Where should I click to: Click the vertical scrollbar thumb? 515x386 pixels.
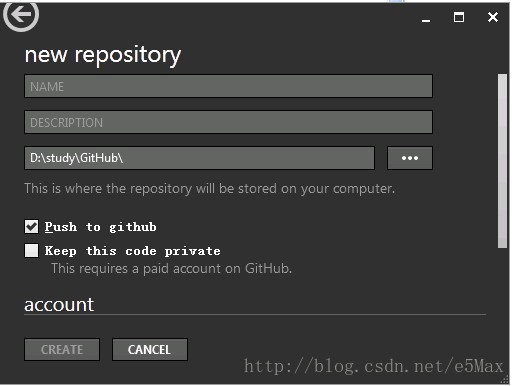[502, 161]
